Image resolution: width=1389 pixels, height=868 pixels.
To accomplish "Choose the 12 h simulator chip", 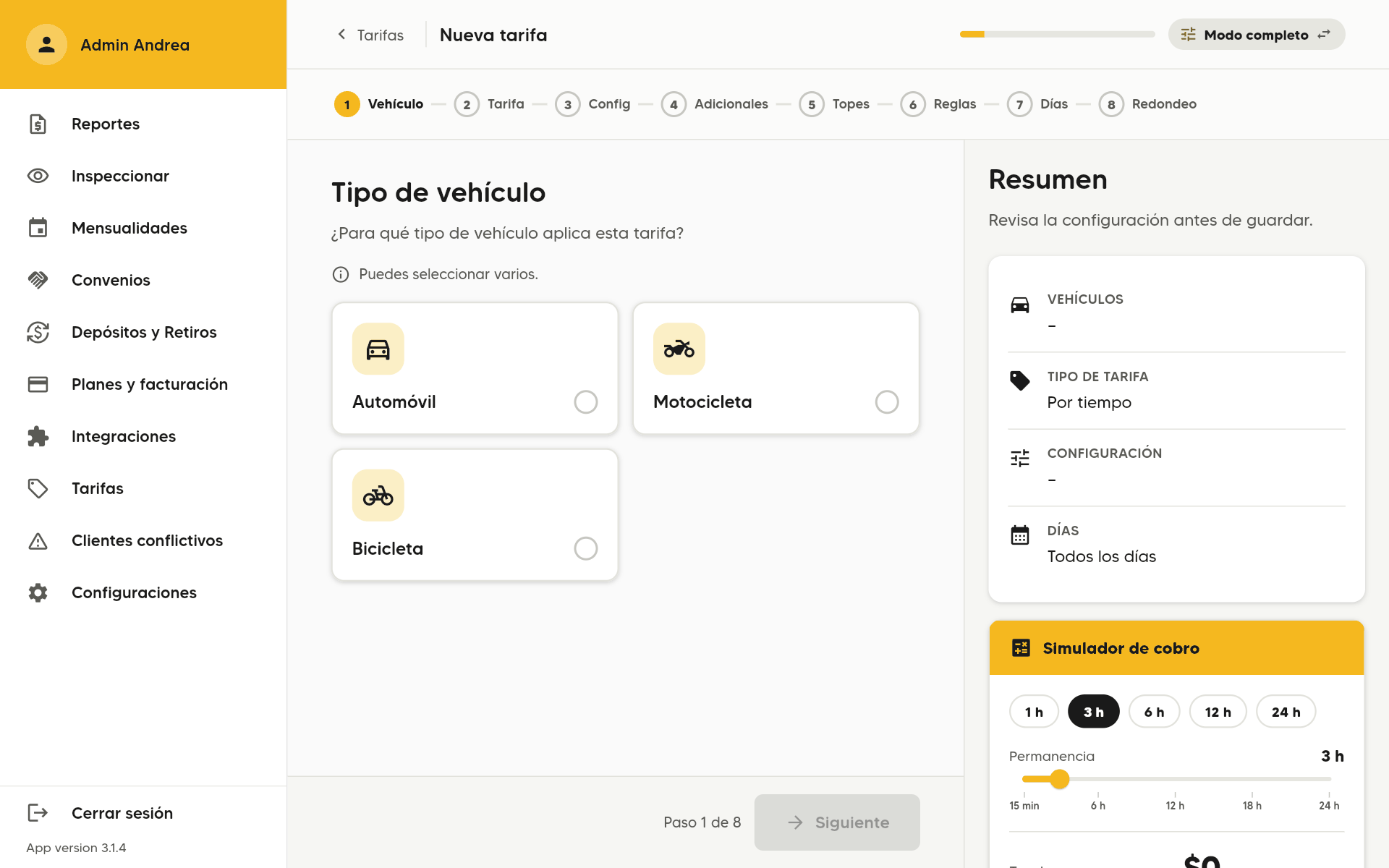I will click(x=1218, y=712).
